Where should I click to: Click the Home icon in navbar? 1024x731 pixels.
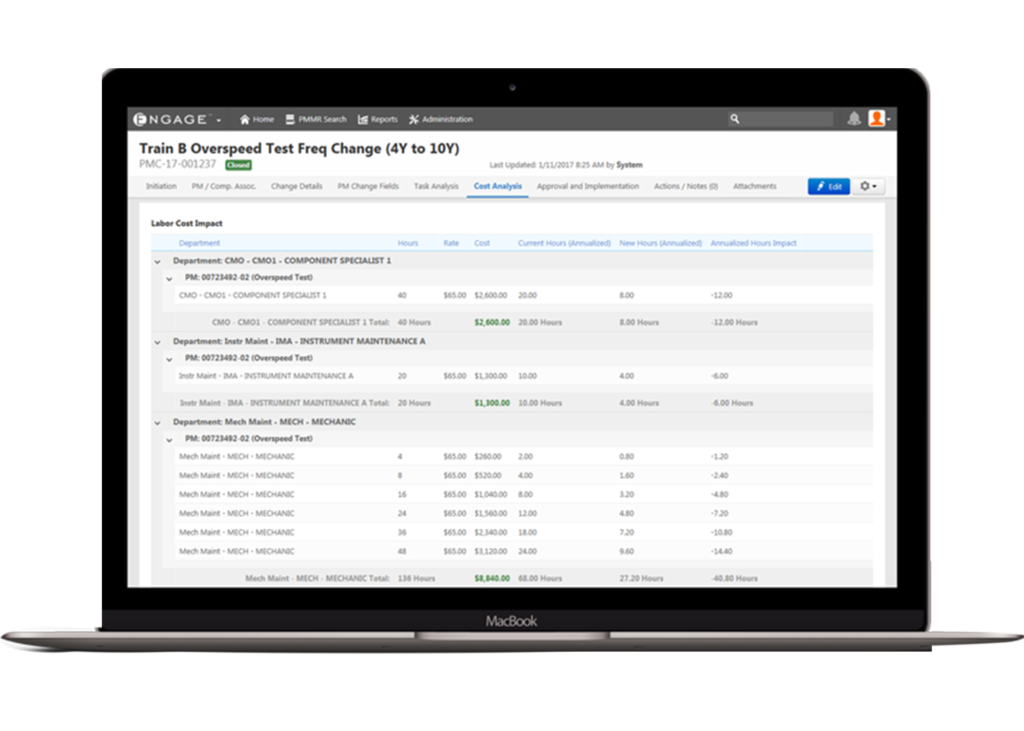[x=245, y=119]
